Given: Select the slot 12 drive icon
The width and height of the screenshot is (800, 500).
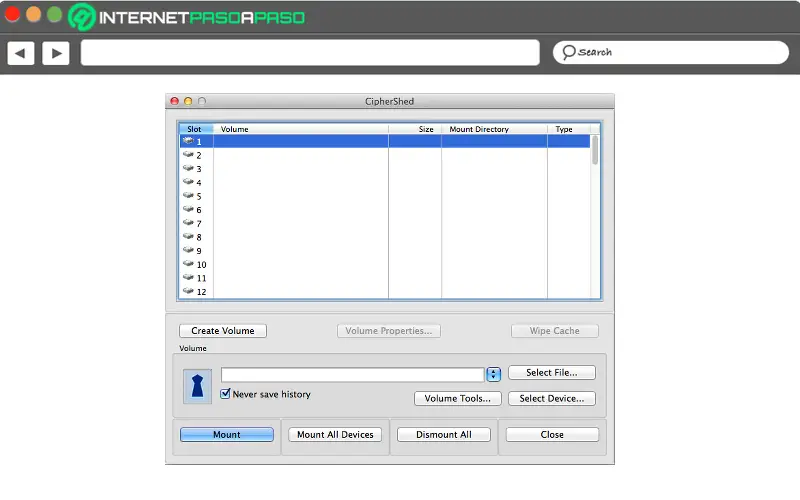Looking at the screenshot, I should [188, 291].
